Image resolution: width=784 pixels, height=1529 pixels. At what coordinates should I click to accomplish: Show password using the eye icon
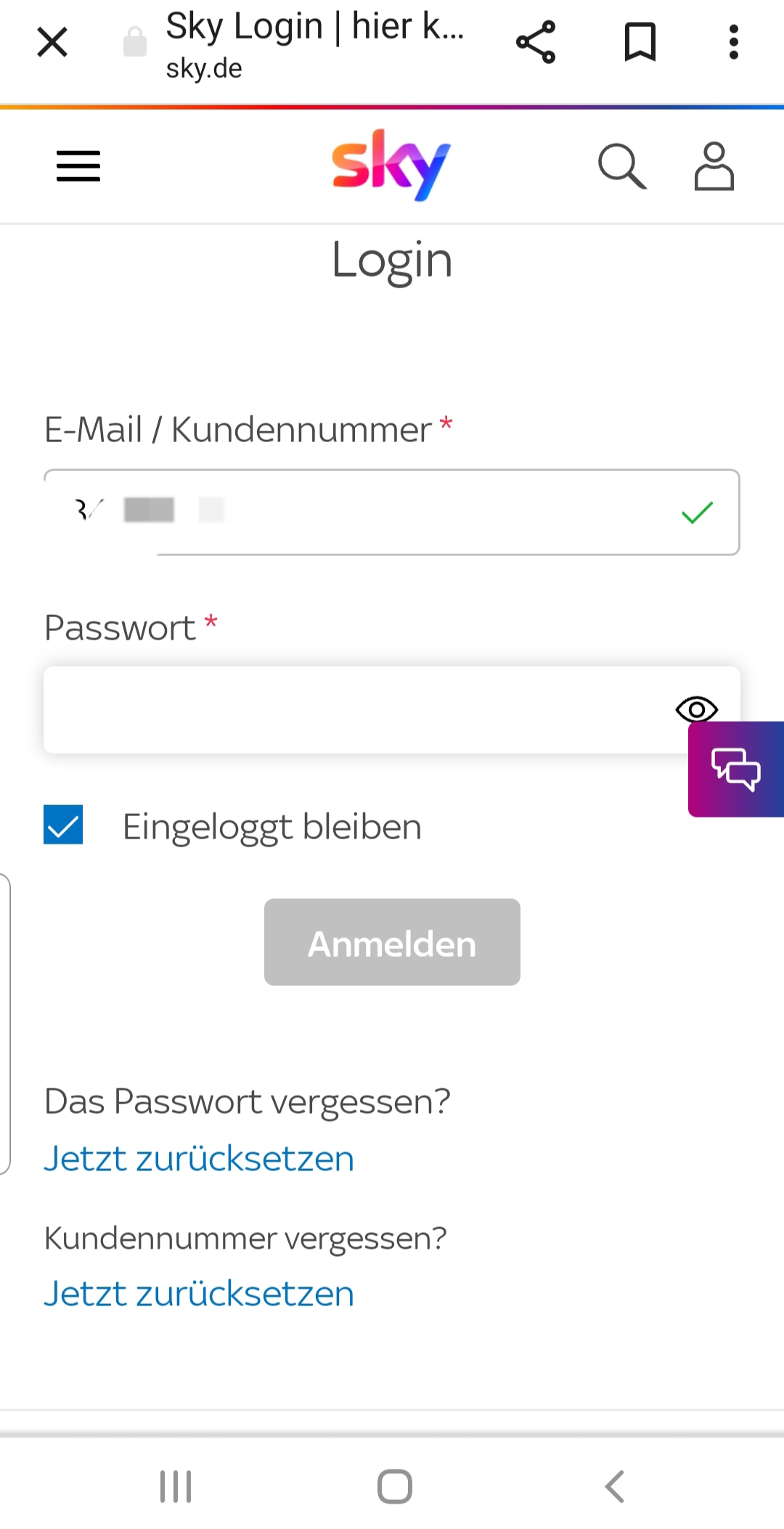pyautogui.click(x=696, y=709)
